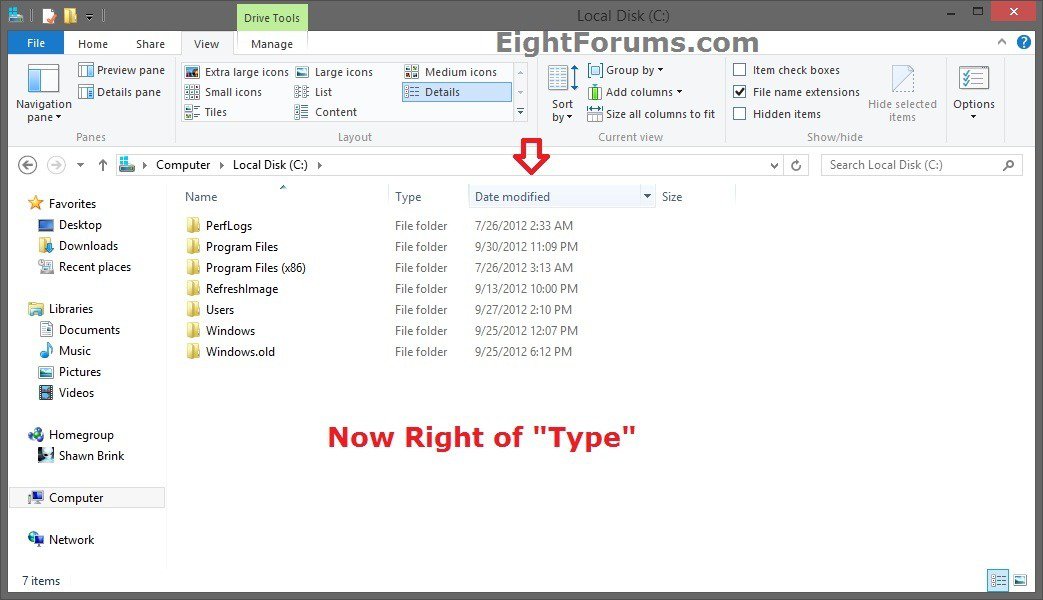The image size is (1043, 600).
Task: Open the recent locations dropdown
Action: coord(80,165)
